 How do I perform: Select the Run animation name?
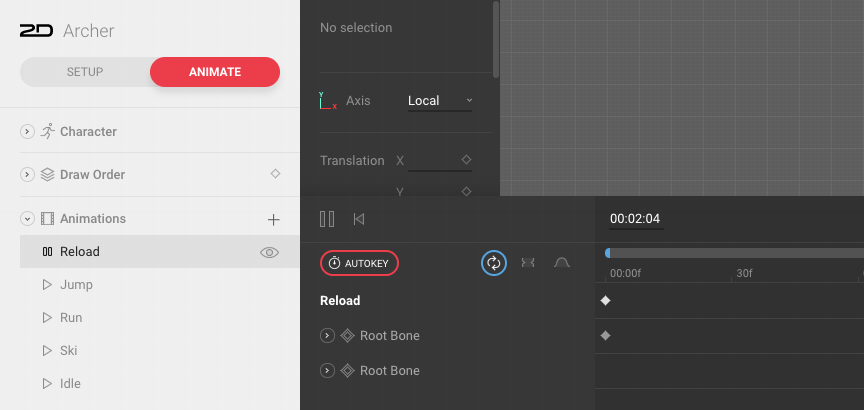(71, 318)
